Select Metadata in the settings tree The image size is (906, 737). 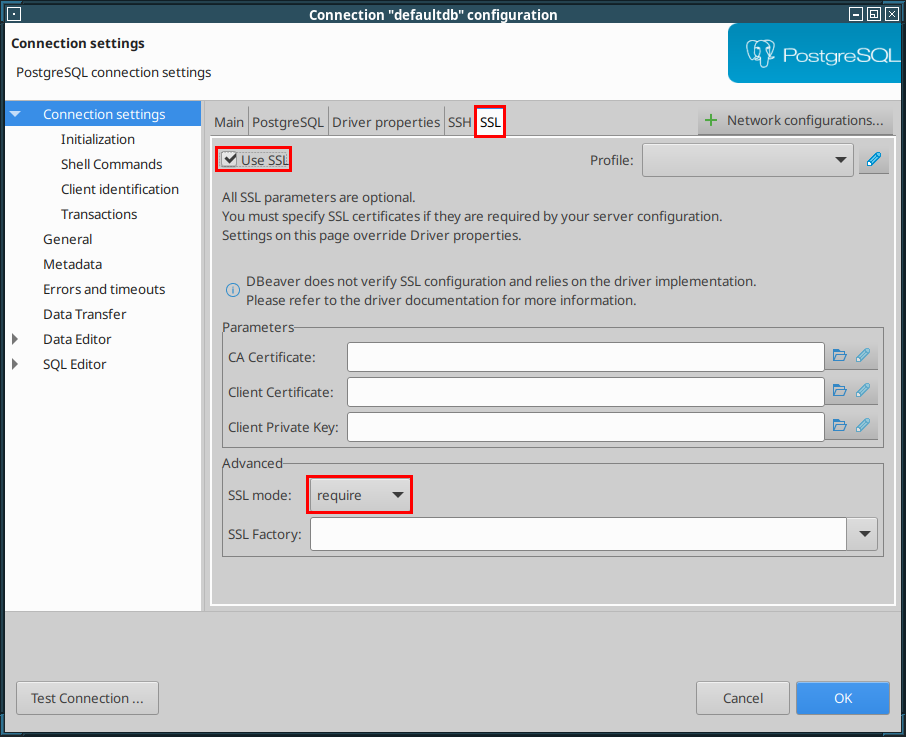(72, 264)
